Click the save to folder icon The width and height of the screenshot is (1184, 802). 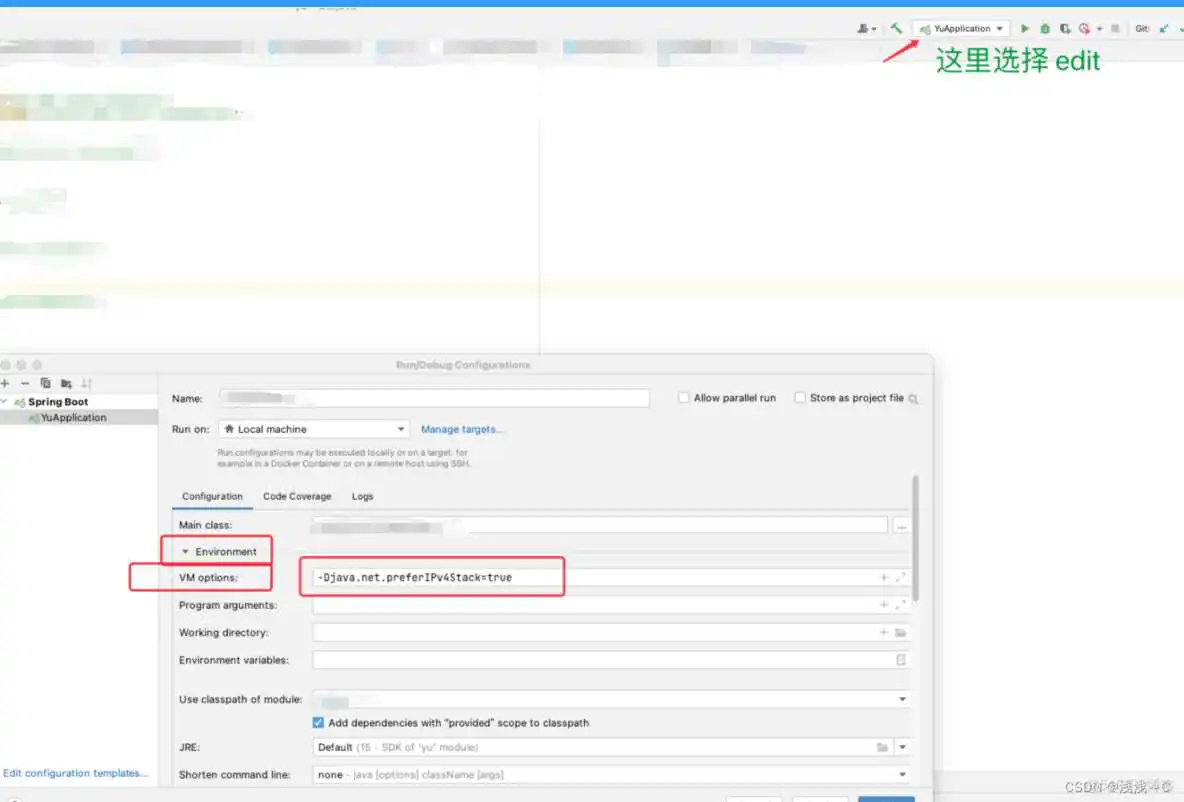[66, 384]
